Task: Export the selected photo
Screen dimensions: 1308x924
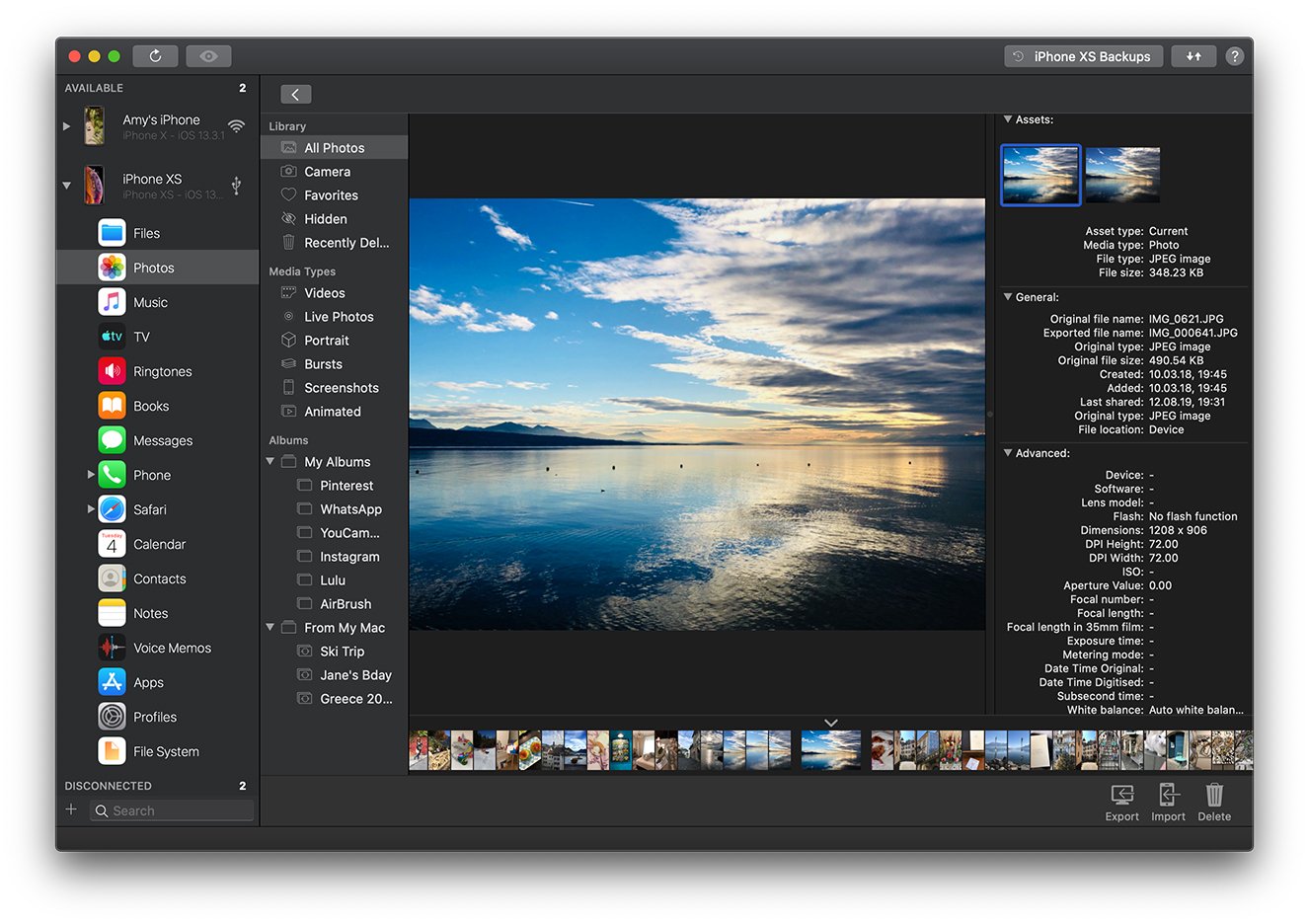Action: pyautogui.click(x=1121, y=801)
